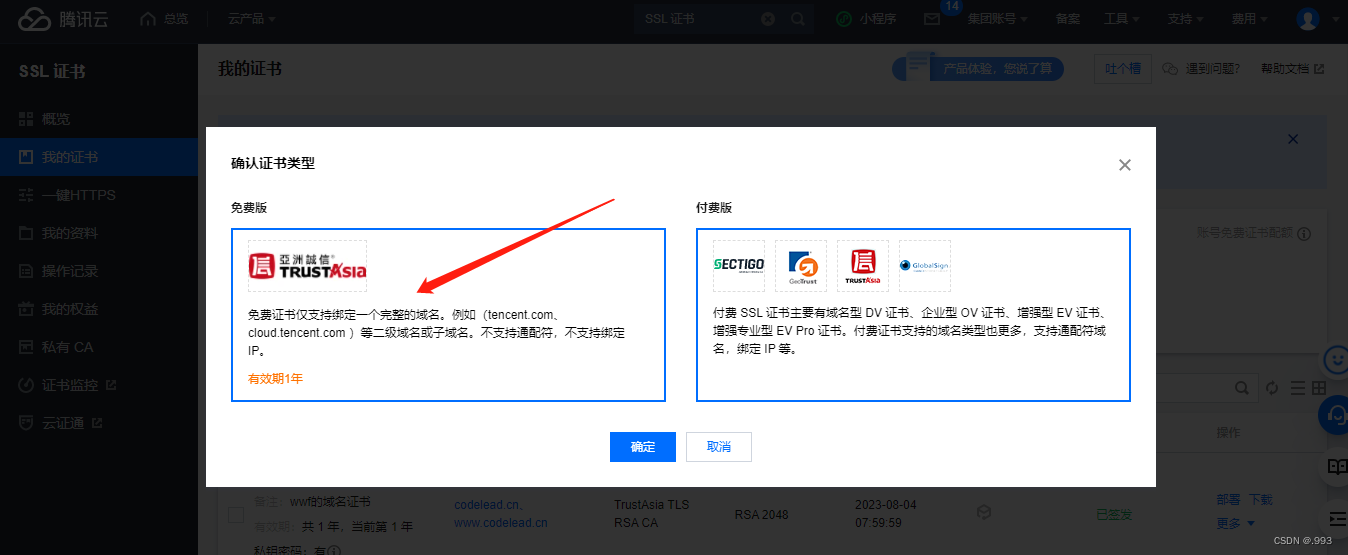Image resolution: width=1348 pixels, height=555 pixels.
Task: Open 私有 CA sidebar icon
Action: tap(27, 347)
